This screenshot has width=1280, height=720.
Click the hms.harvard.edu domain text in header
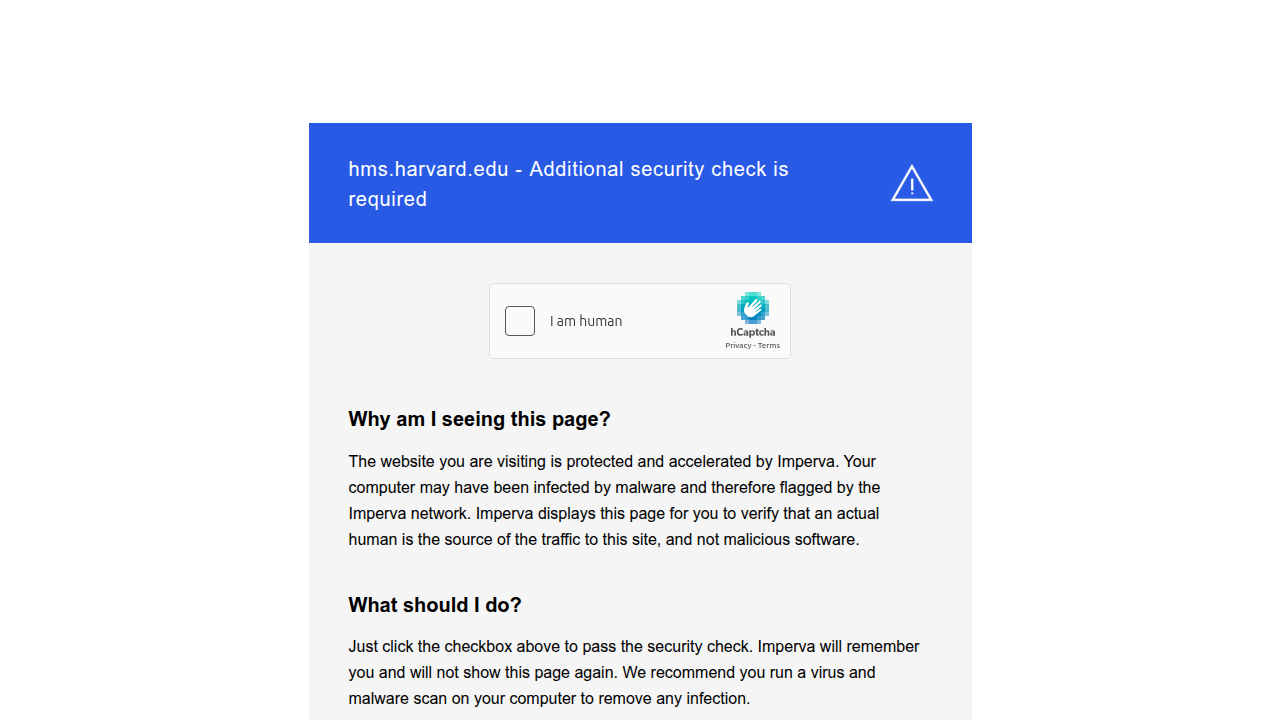428,169
